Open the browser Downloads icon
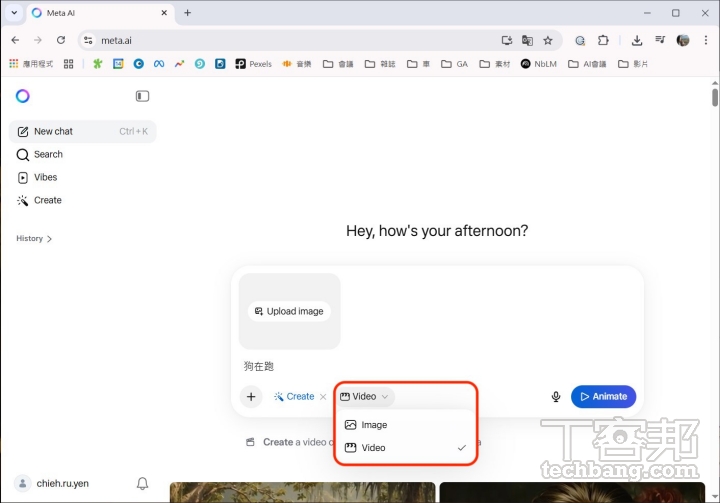The image size is (720, 503). [x=636, y=40]
